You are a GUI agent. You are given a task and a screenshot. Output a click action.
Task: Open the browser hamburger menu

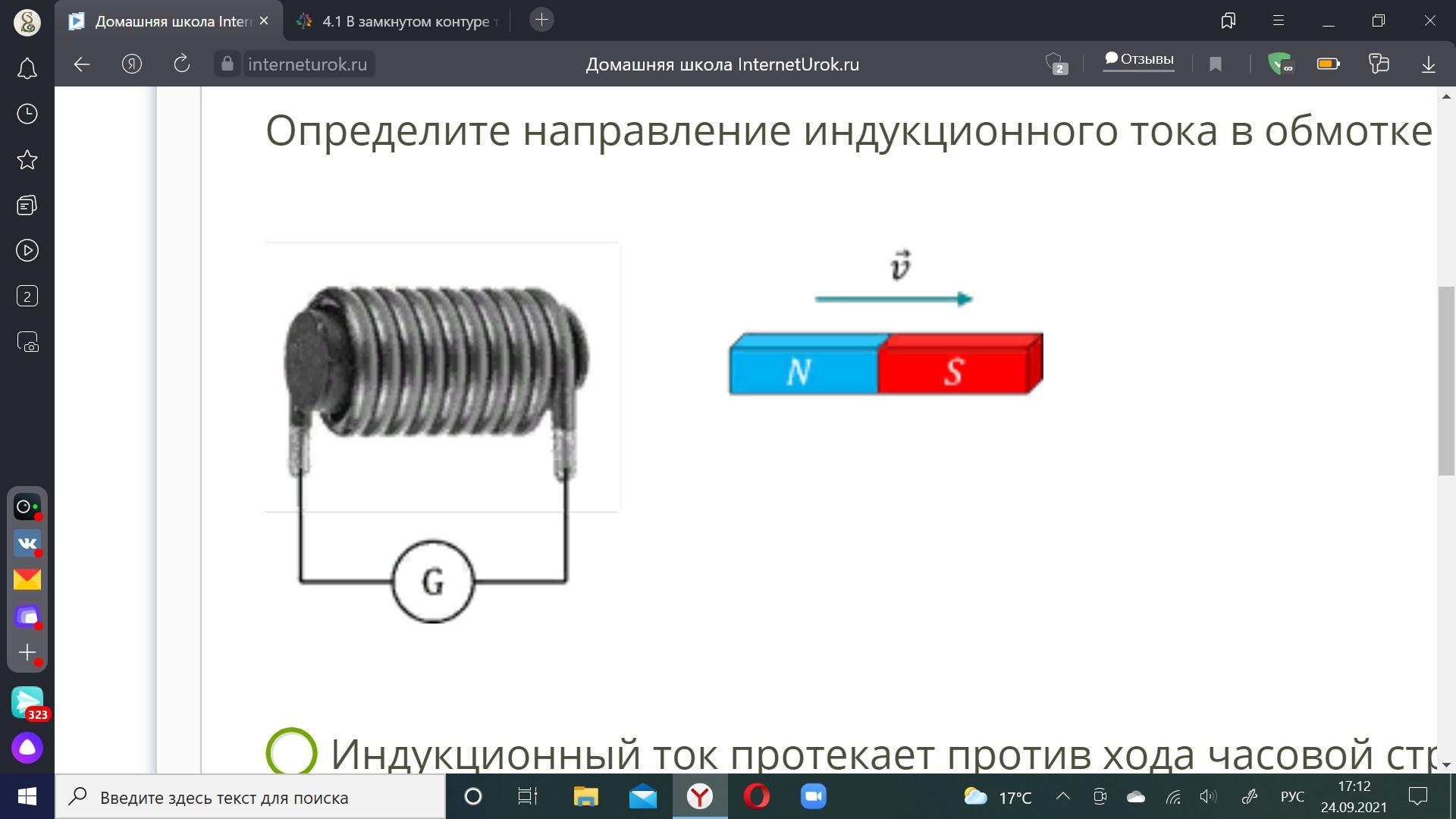1279,21
